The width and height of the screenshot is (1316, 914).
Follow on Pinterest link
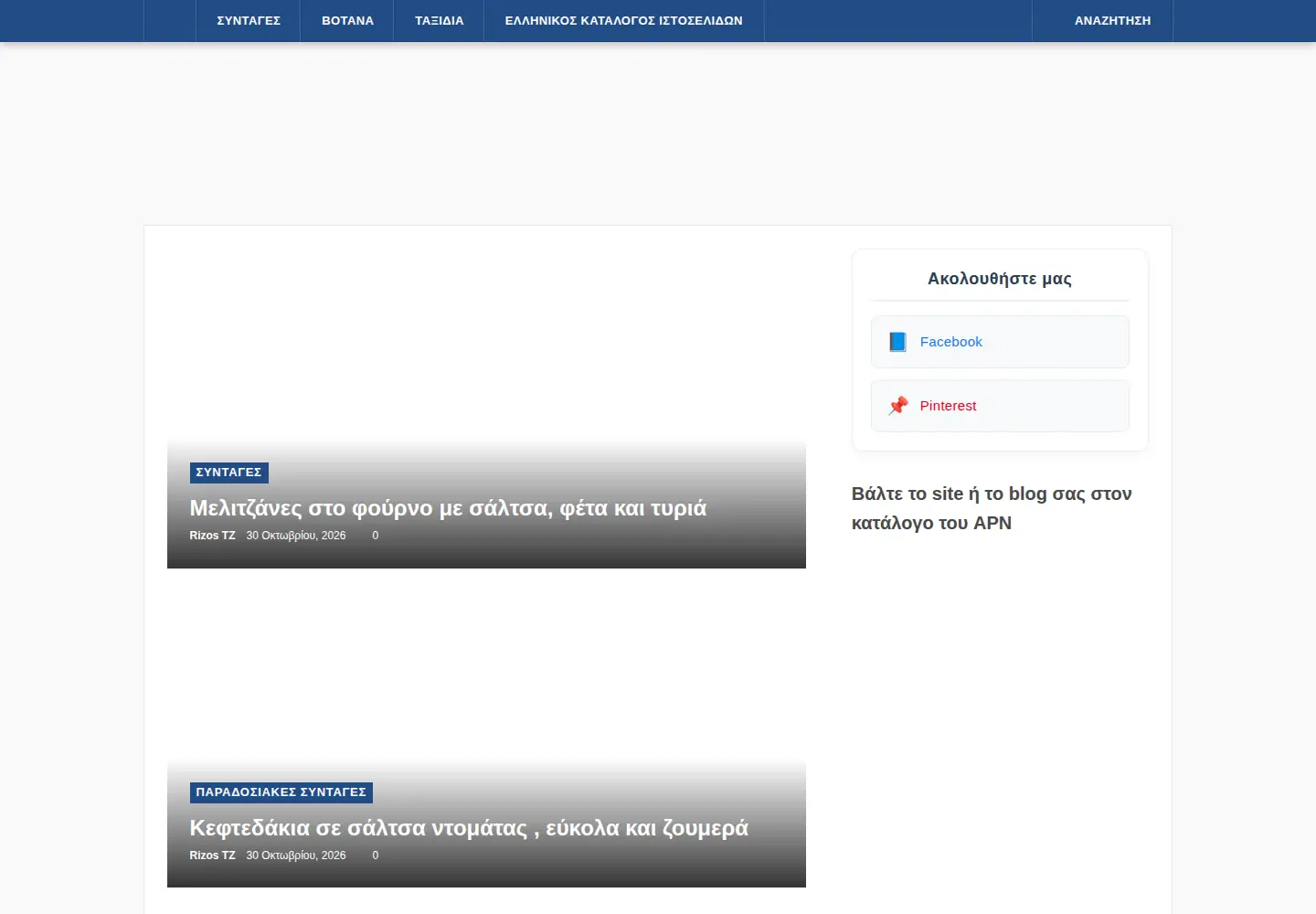[x=1000, y=406]
